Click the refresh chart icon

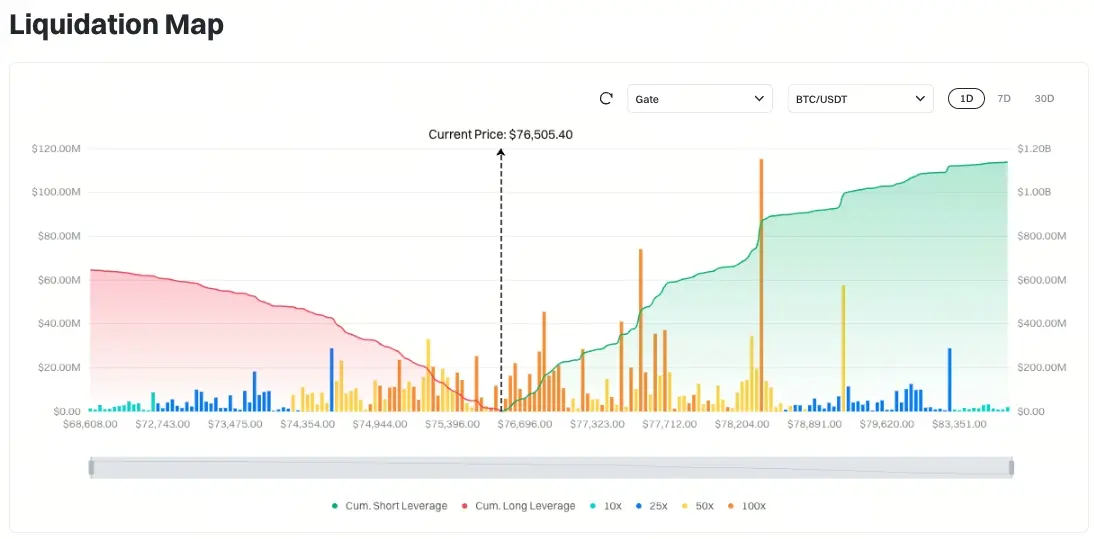606,98
